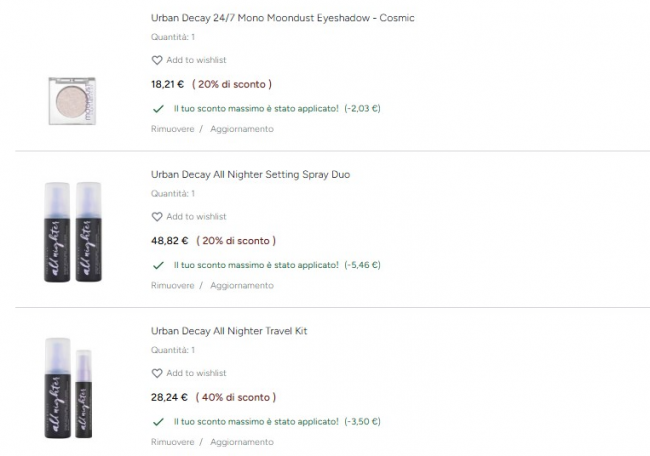Click Aggiornamento for the All Nighter Travel Kit

(x=241, y=442)
